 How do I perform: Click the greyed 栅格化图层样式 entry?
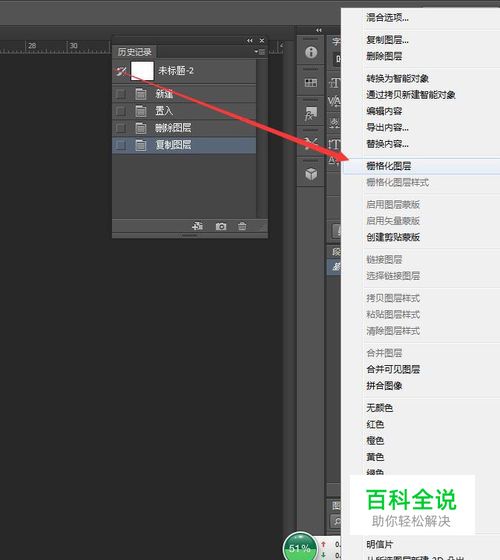pyautogui.click(x=398, y=182)
